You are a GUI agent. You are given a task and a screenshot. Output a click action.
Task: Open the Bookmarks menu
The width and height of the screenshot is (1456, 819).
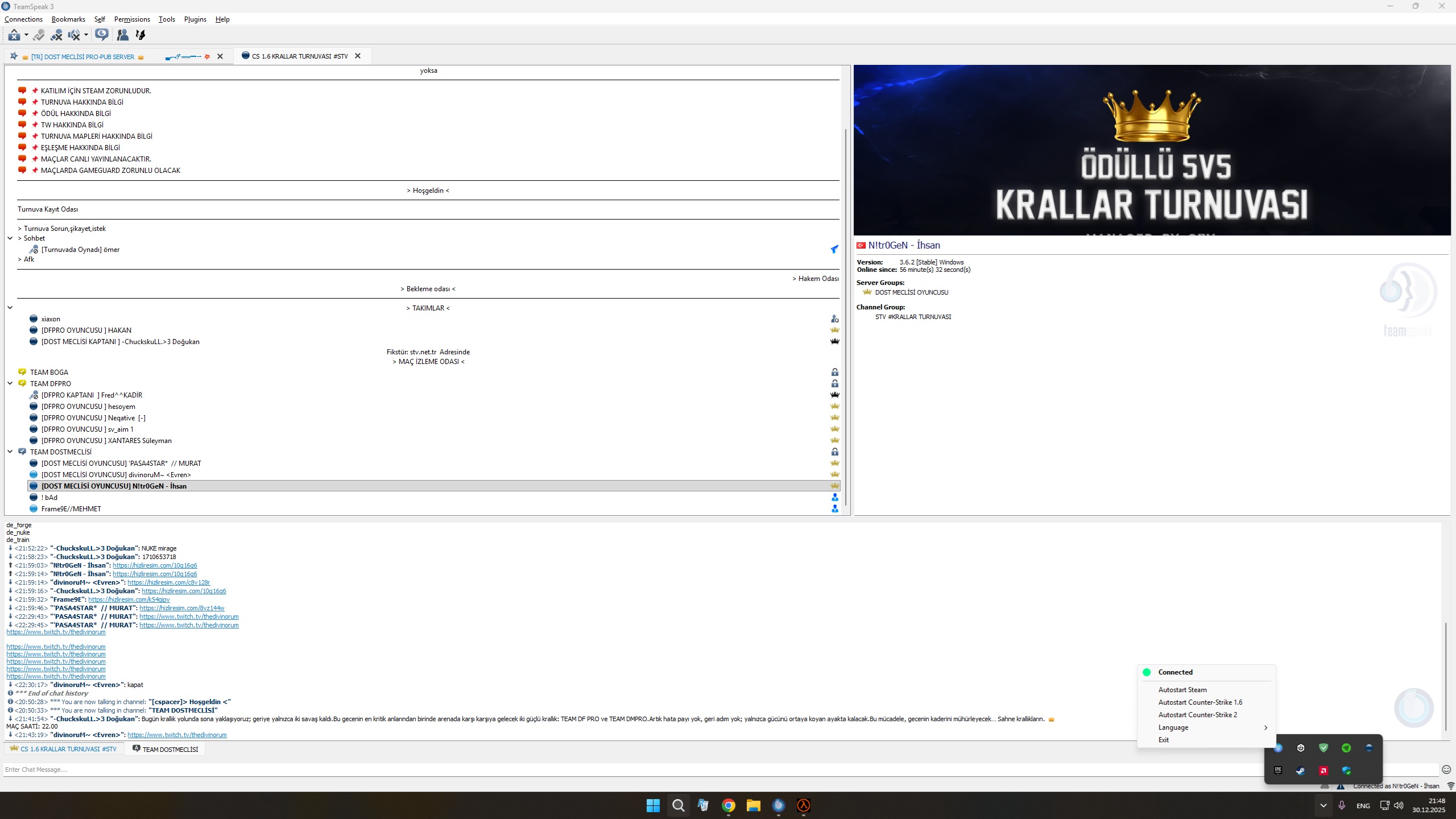pos(68,19)
